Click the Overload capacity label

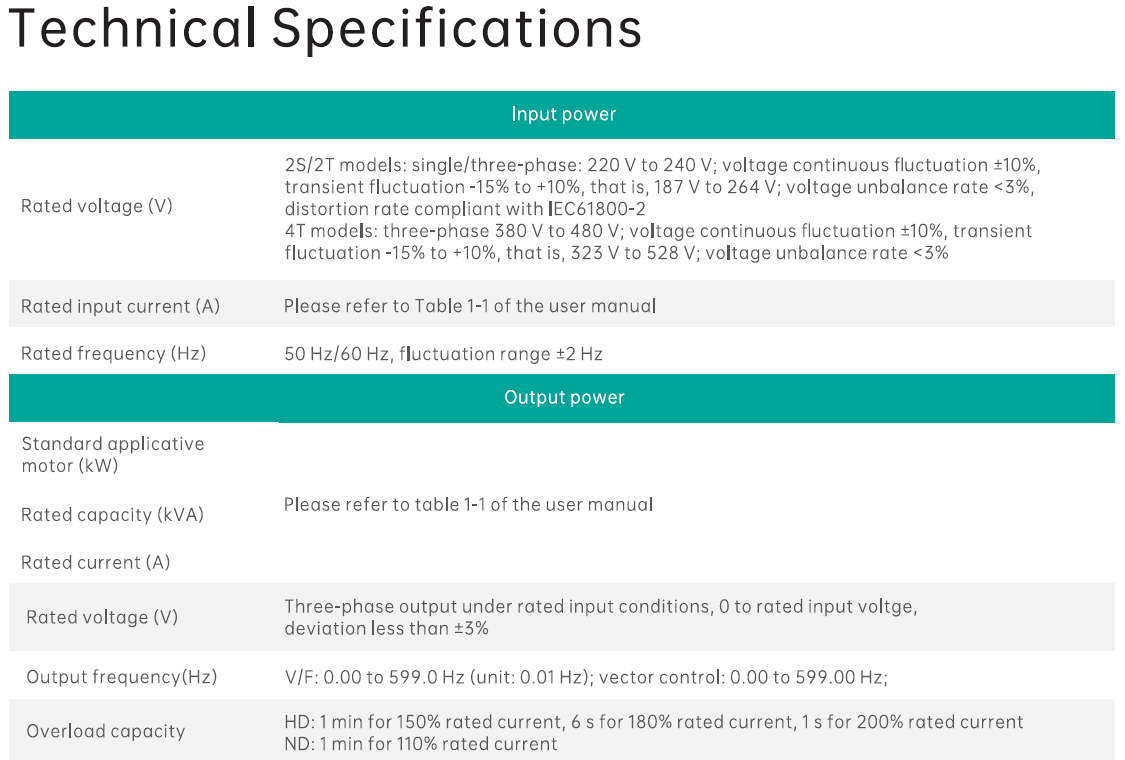coord(106,731)
